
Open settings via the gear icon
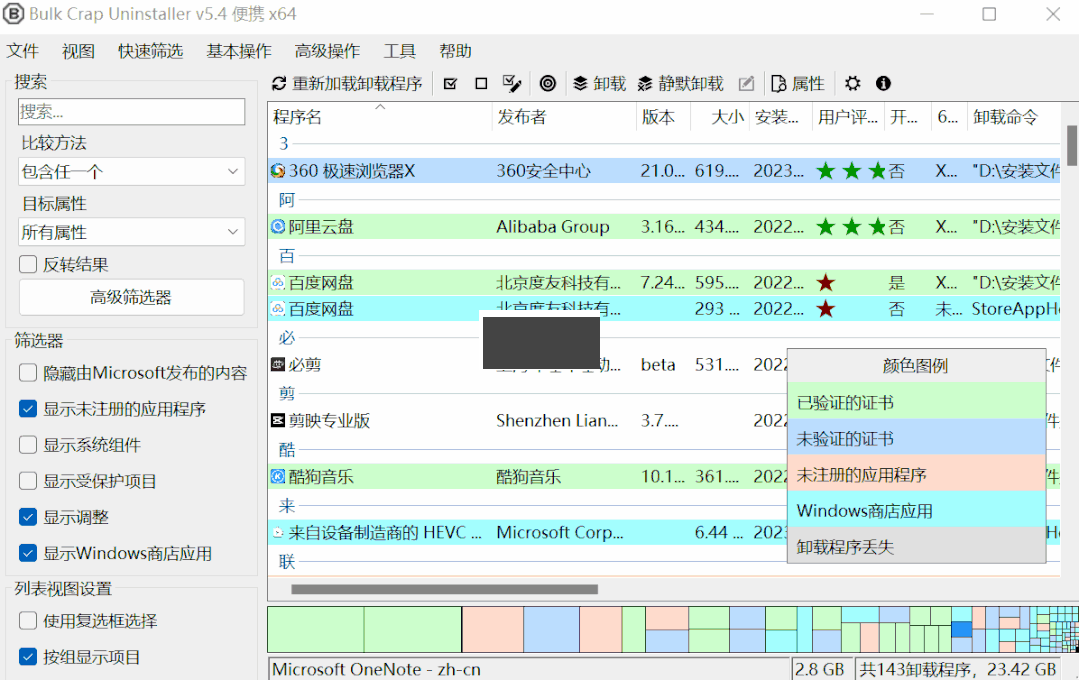point(852,83)
